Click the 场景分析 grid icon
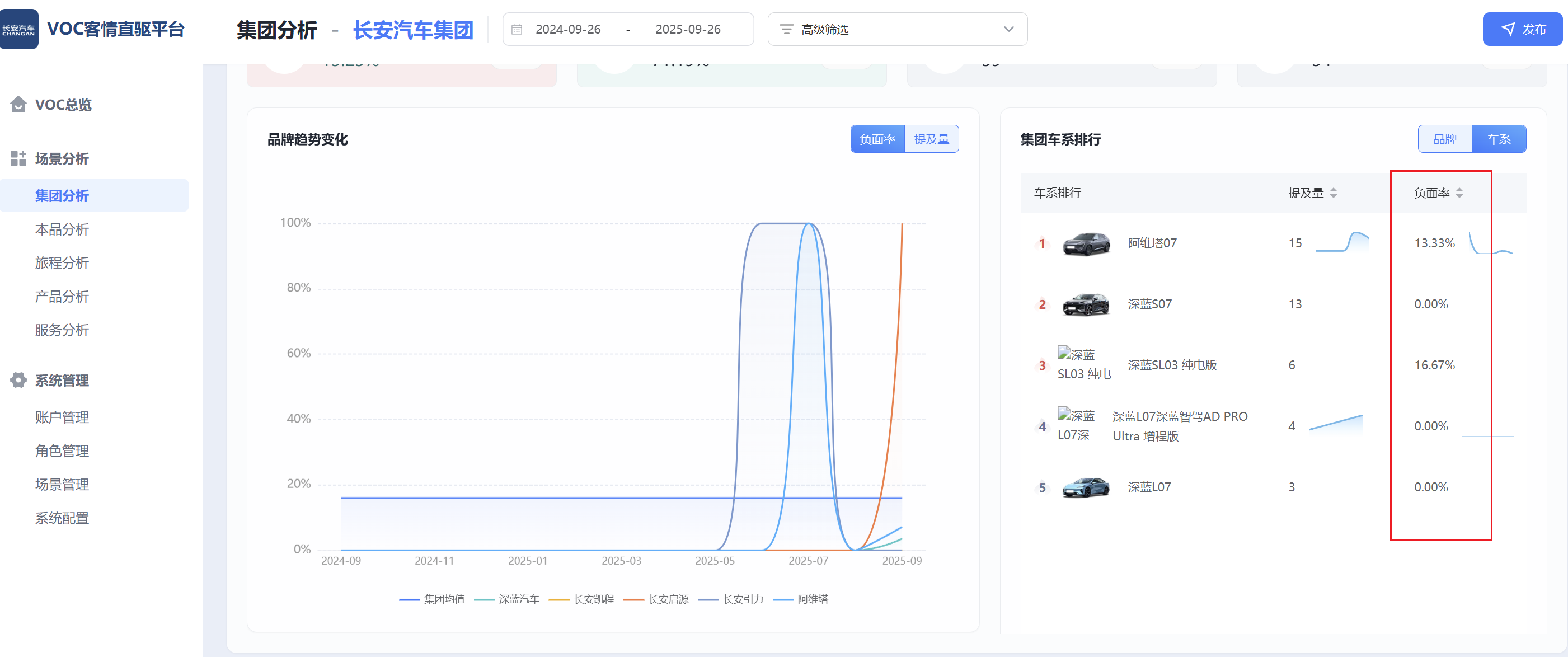 (x=18, y=158)
